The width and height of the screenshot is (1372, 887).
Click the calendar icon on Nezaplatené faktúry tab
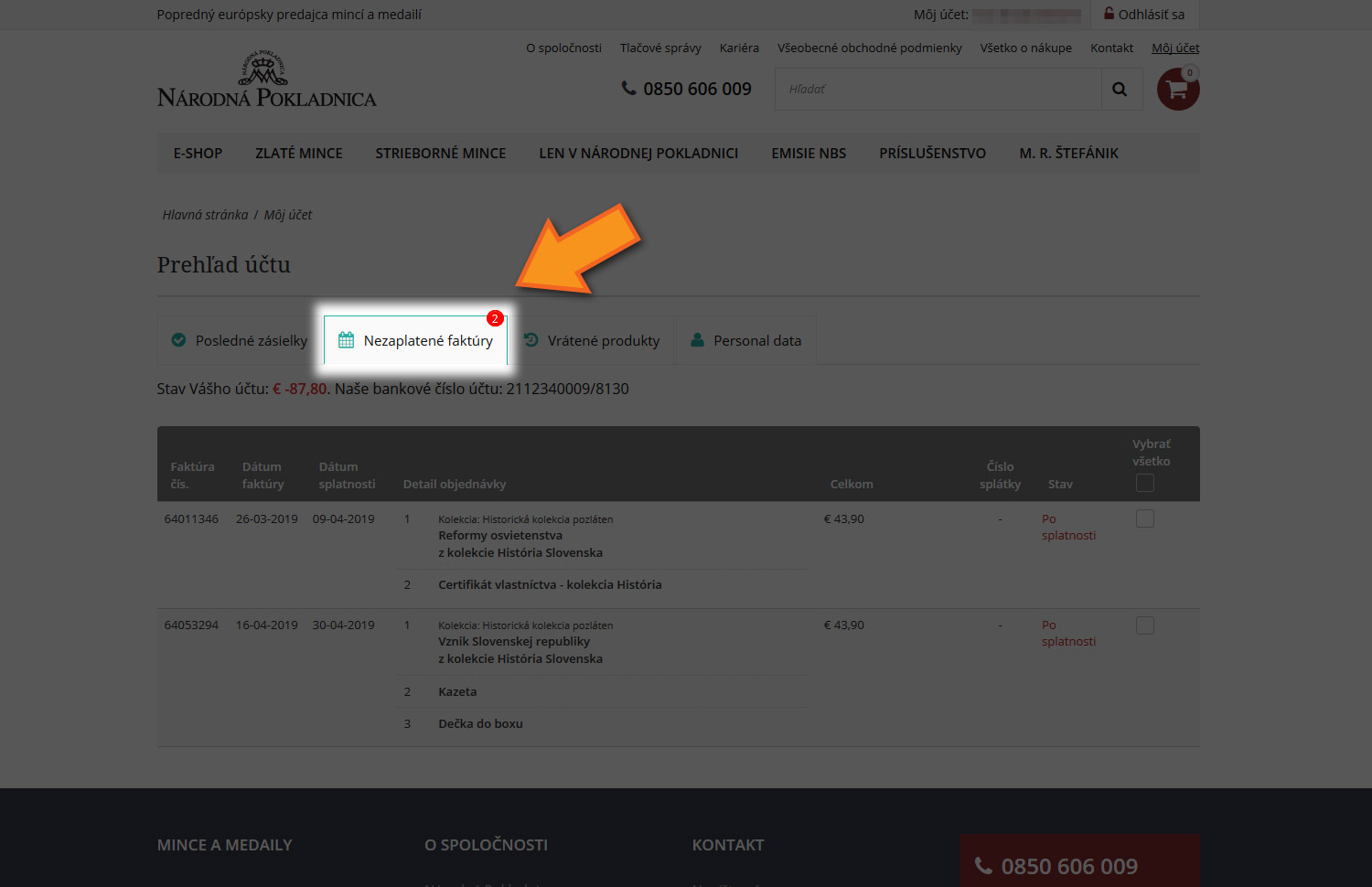(x=346, y=340)
